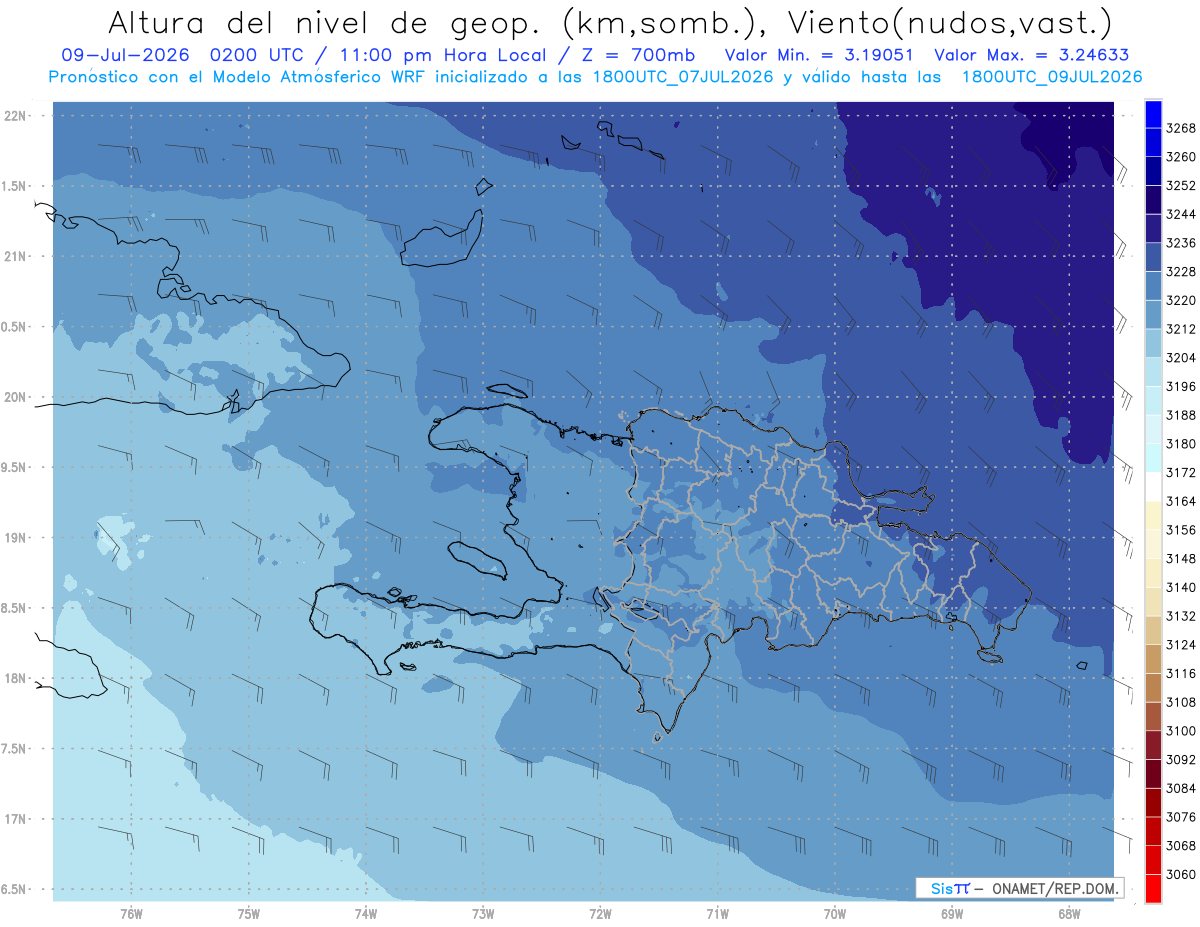The image size is (1200, 927).
Task: Click the '6.5N' latitude label
Action: point(15,889)
